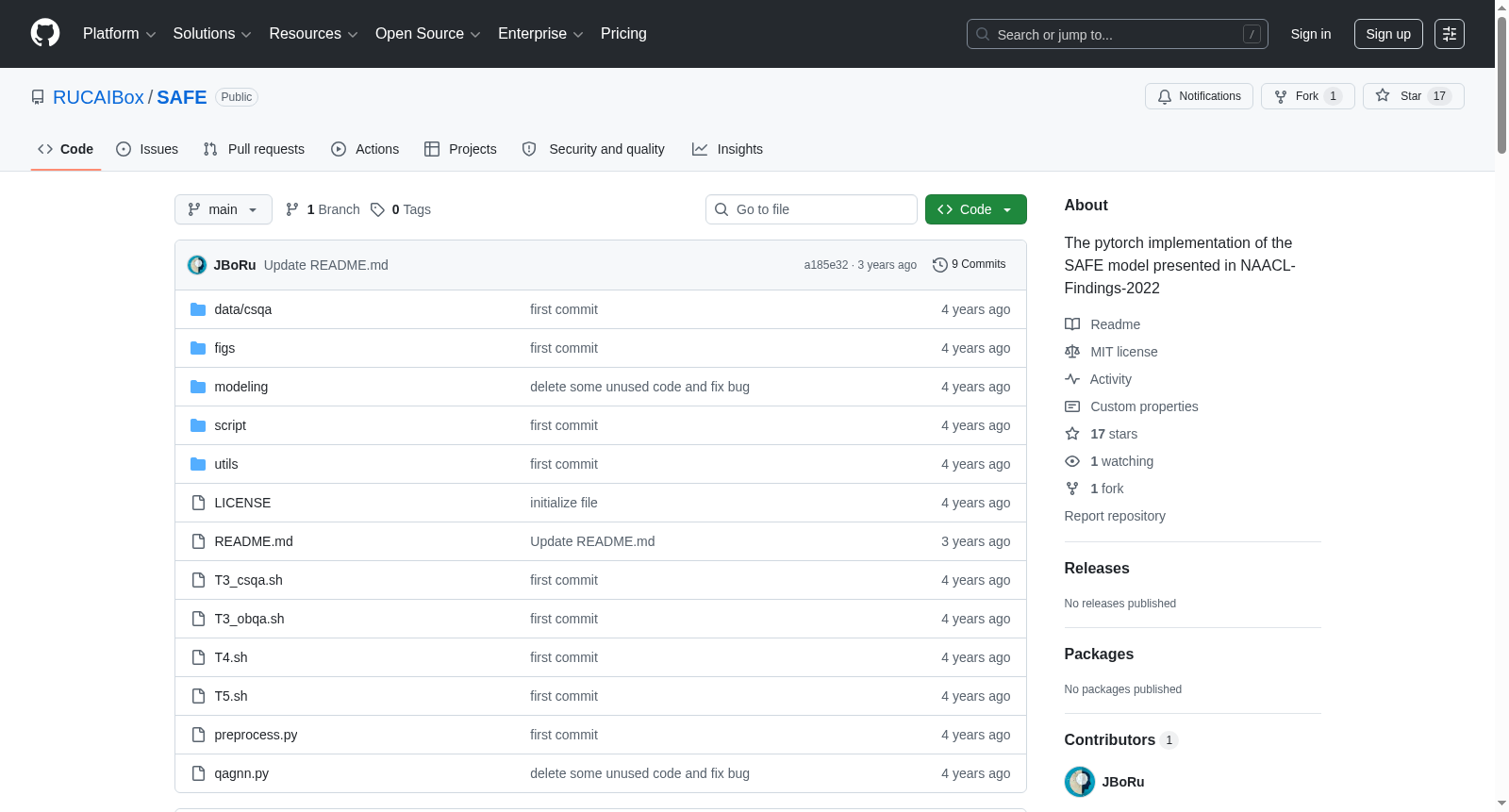Click the Sign up button
This screenshot has height=812, width=1509.
click(1388, 34)
